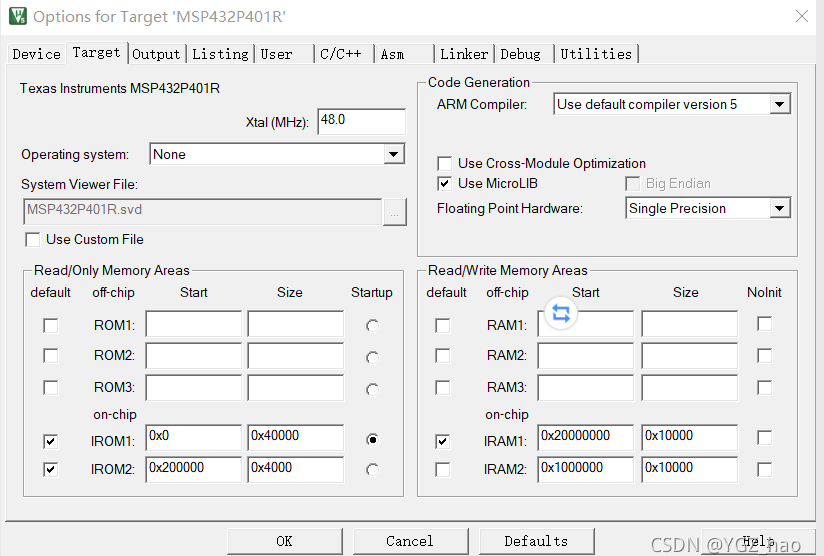Viewport: 824px width, 556px height.
Task: Click the ROM1 Start field
Action: point(193,324)
